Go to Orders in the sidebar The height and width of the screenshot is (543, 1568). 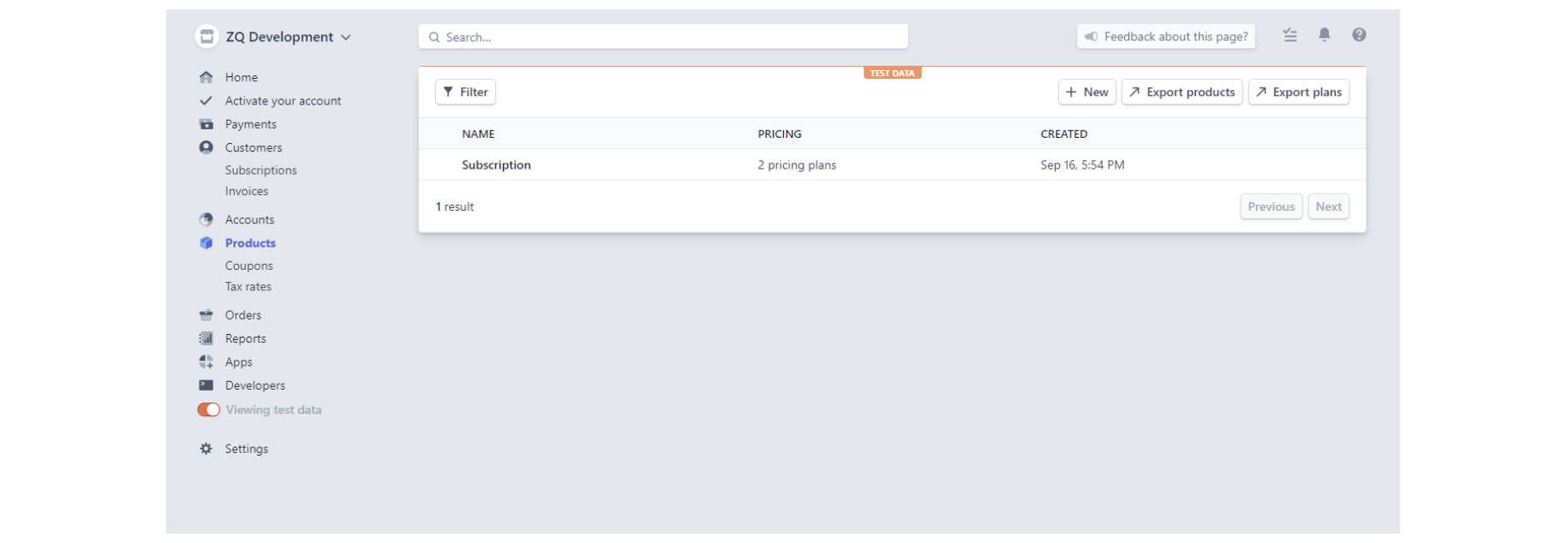pos(243,315)
